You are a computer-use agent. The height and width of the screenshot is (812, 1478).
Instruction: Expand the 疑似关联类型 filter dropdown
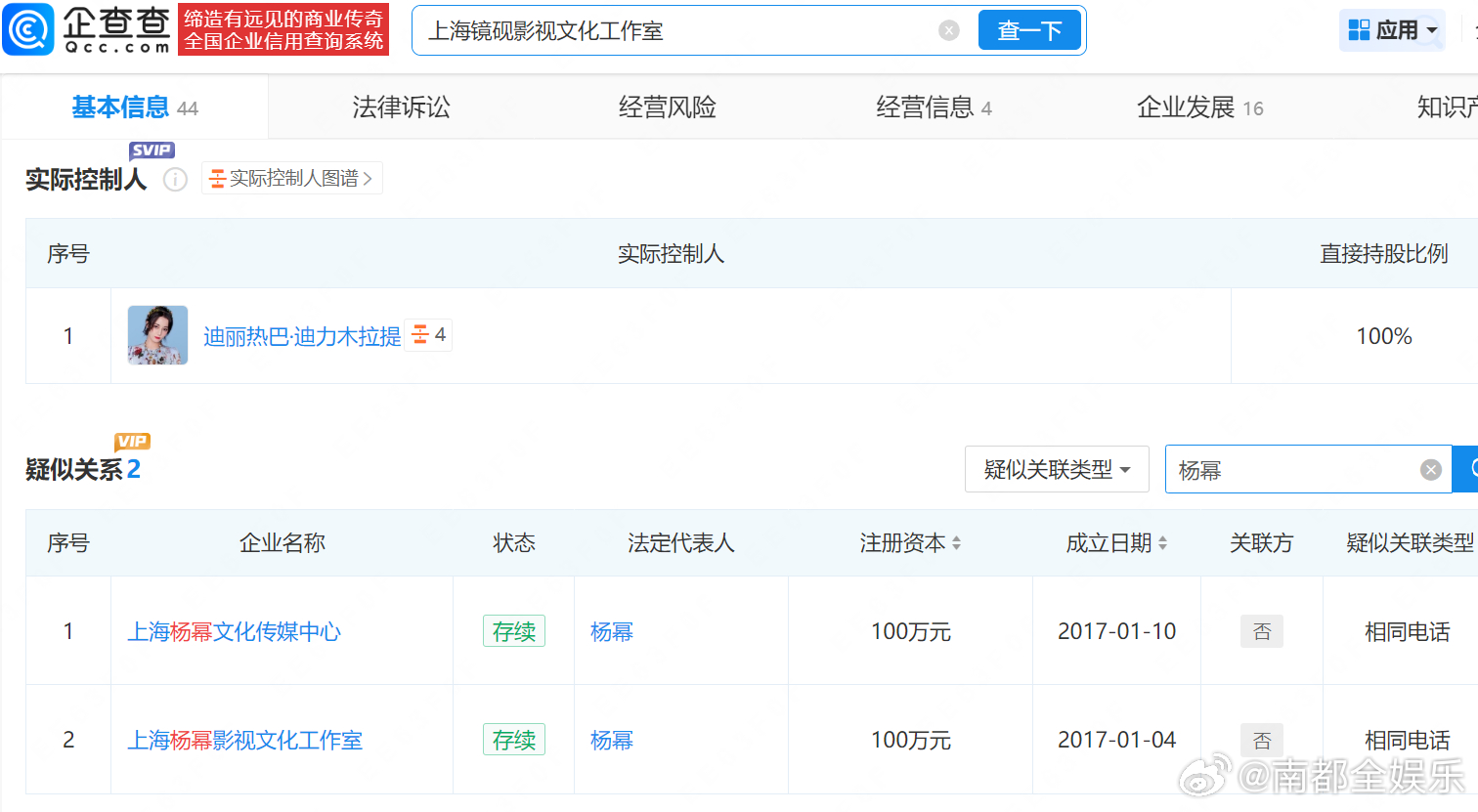click(x=1057, y=470)
